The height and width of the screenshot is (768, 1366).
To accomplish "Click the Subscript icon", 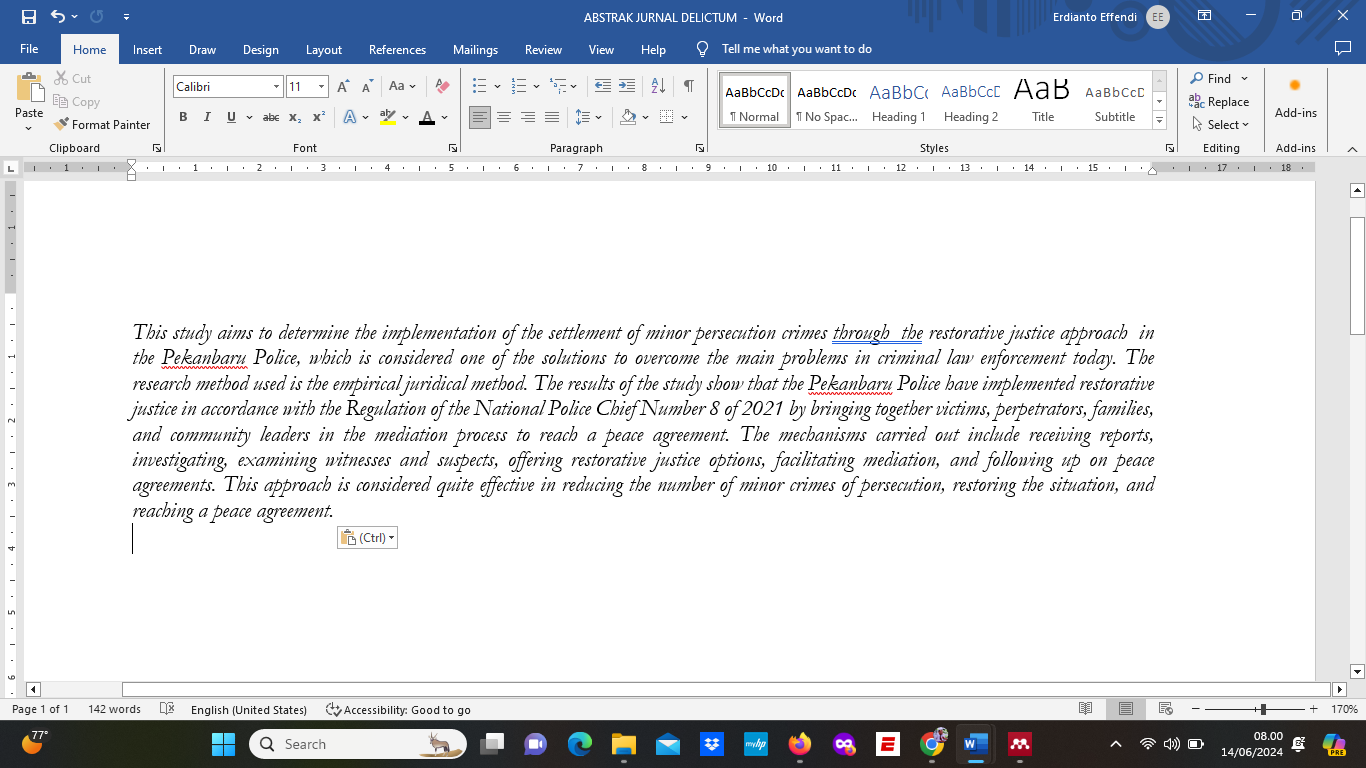I will tap(295, 117).
